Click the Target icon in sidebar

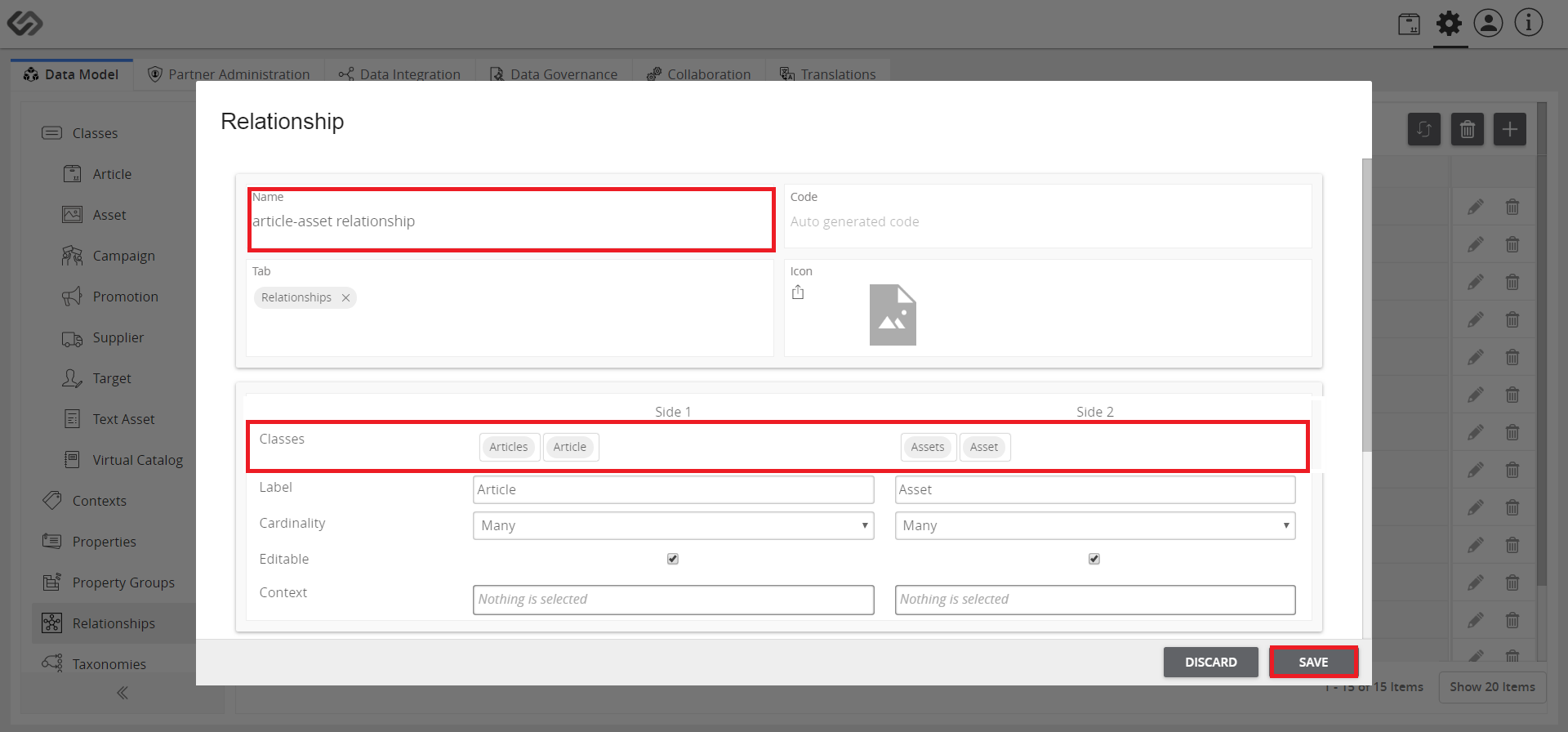pyautogui.click(x=73, y=378)
